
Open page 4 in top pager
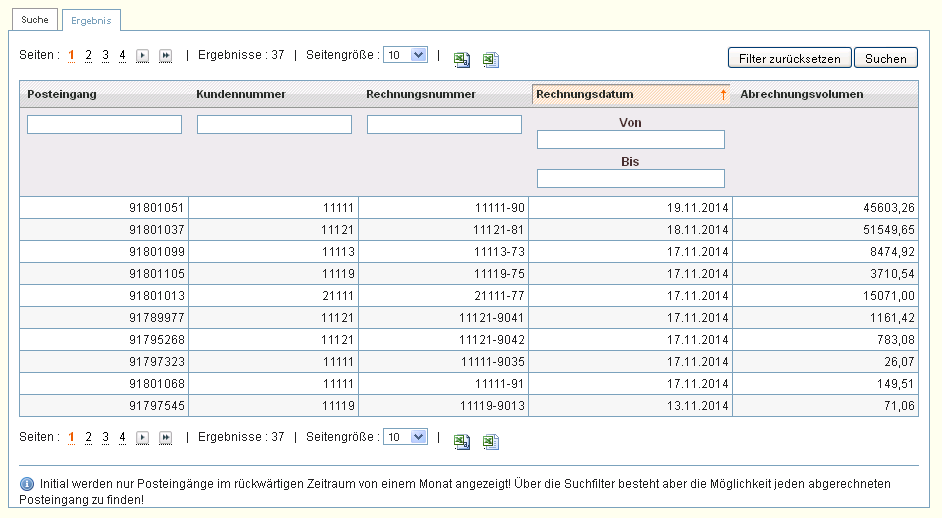[122, 55]
